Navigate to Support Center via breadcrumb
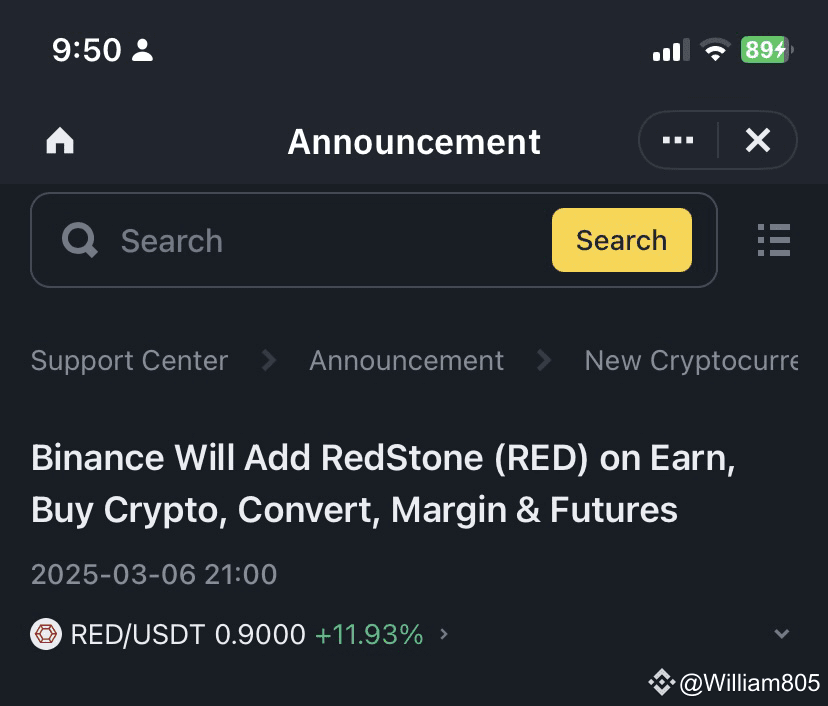This screenshot has width=828, height=706. coord(129,361)
